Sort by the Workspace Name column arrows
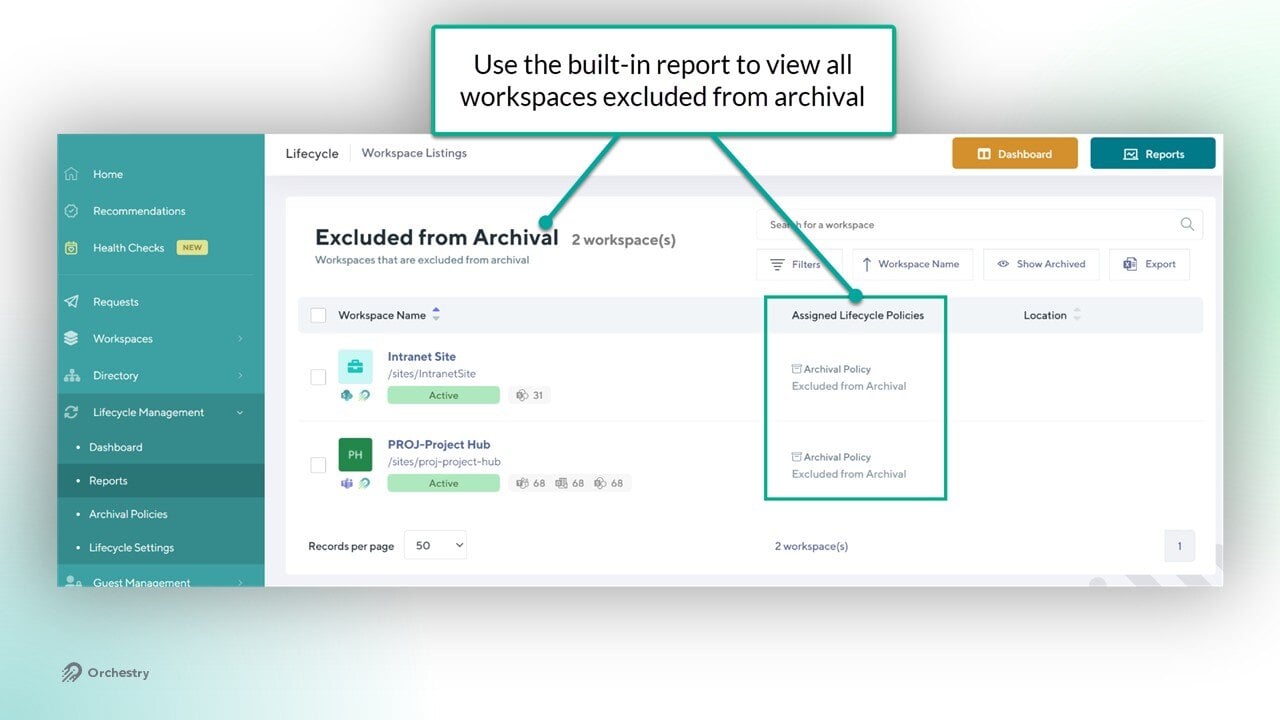 click(436, 315)
